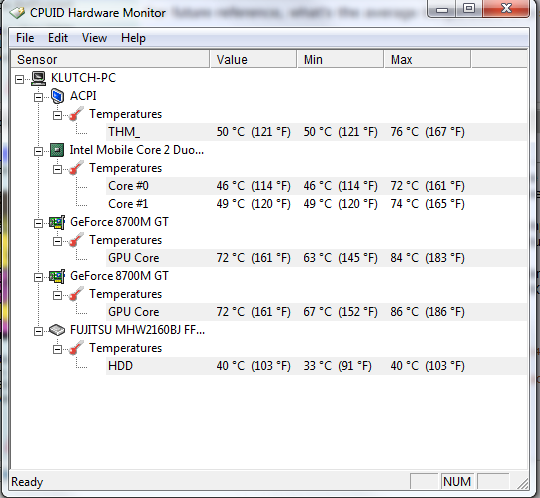Screen dimensions: 540x498
Task: Click the window resize grip corner
Action: [522, 483]
